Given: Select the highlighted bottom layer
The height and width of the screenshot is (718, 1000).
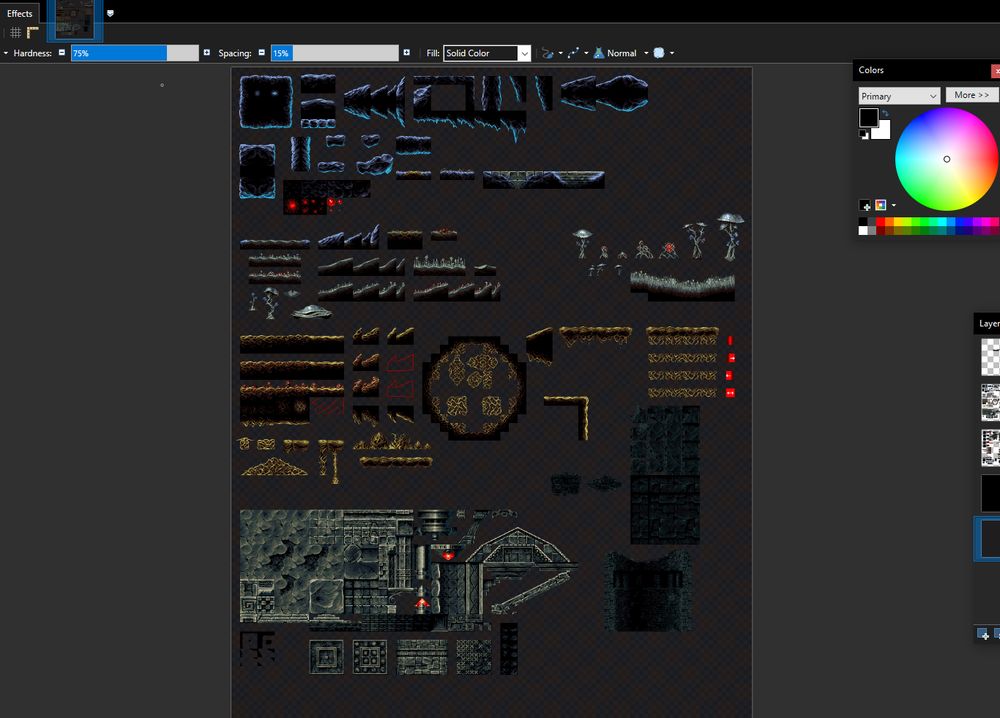Looking at the screenshot, I should (987, 539).
